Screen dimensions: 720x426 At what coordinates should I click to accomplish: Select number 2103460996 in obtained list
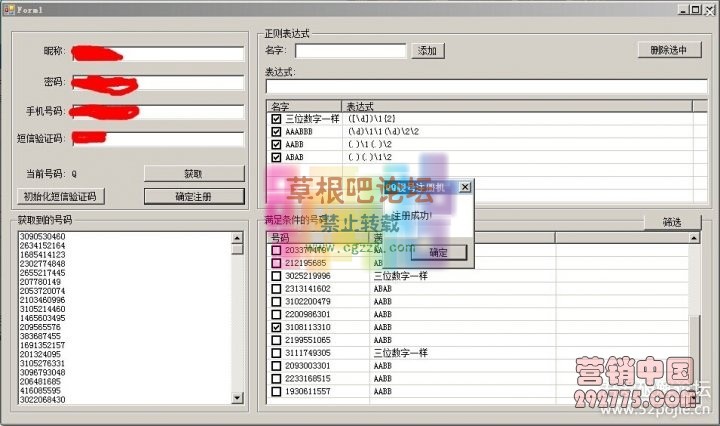coord(43,300)
